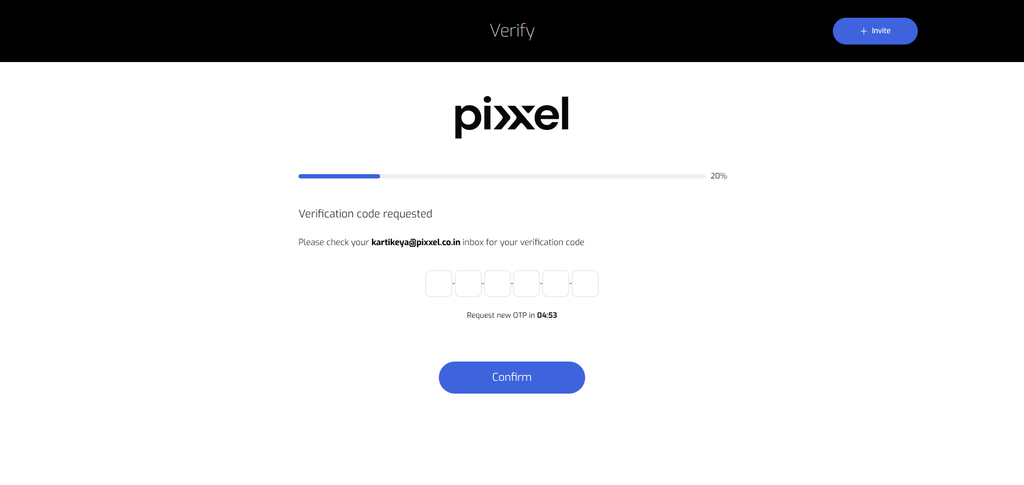Click the 20% progress label
This screenshot has height=485, width=1024.
[718, 176]
